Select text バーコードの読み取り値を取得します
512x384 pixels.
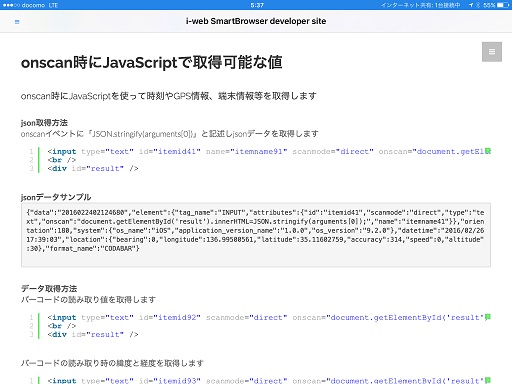(88, 299)
